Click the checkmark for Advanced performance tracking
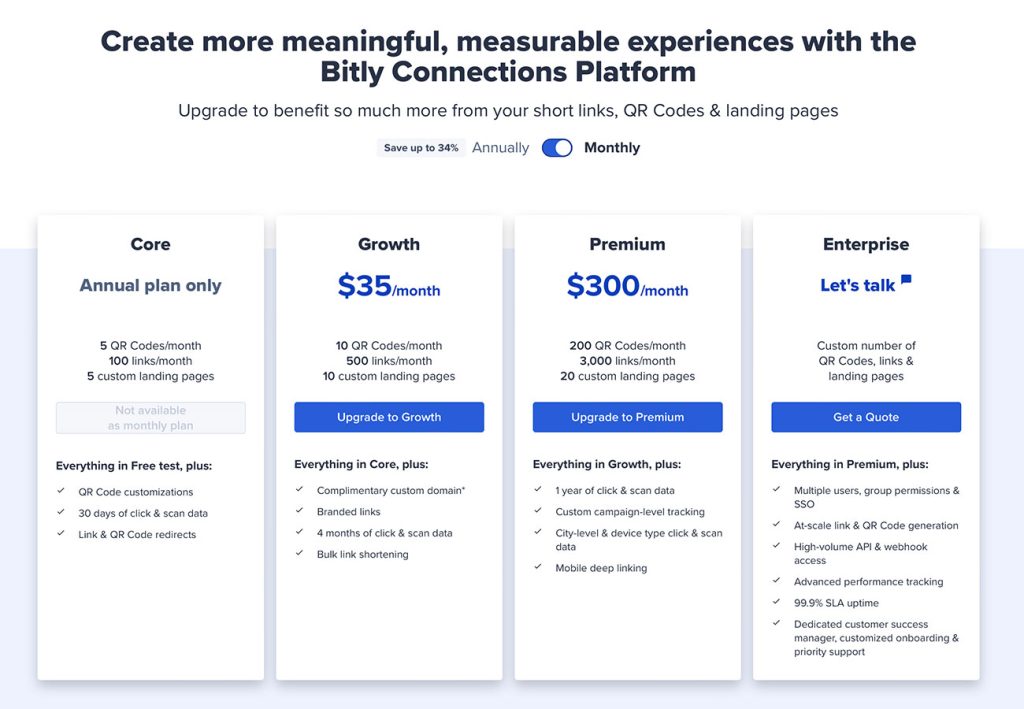Screen dimensions: 1024x709 (x=776, y=580)
